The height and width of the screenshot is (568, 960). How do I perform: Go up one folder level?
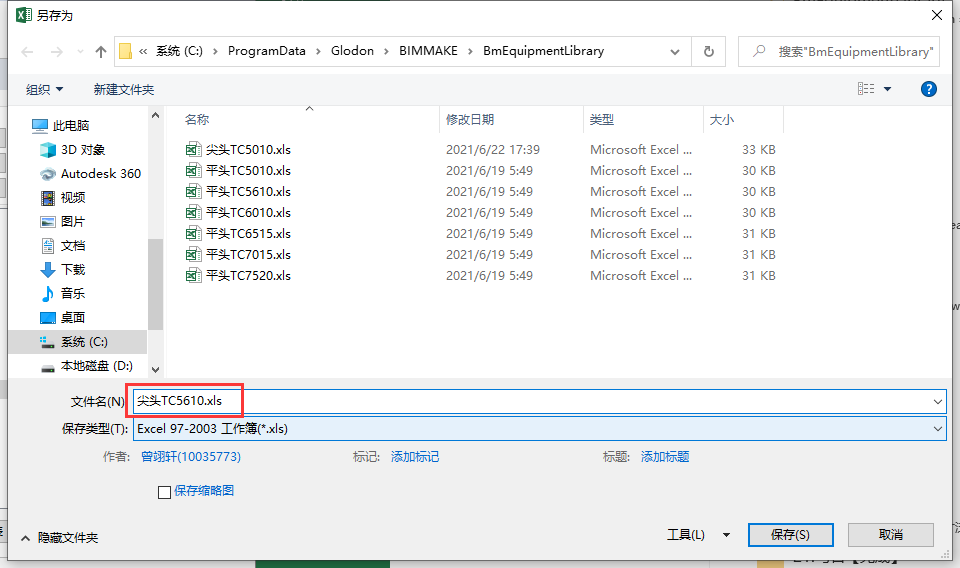tap(101, 52)
